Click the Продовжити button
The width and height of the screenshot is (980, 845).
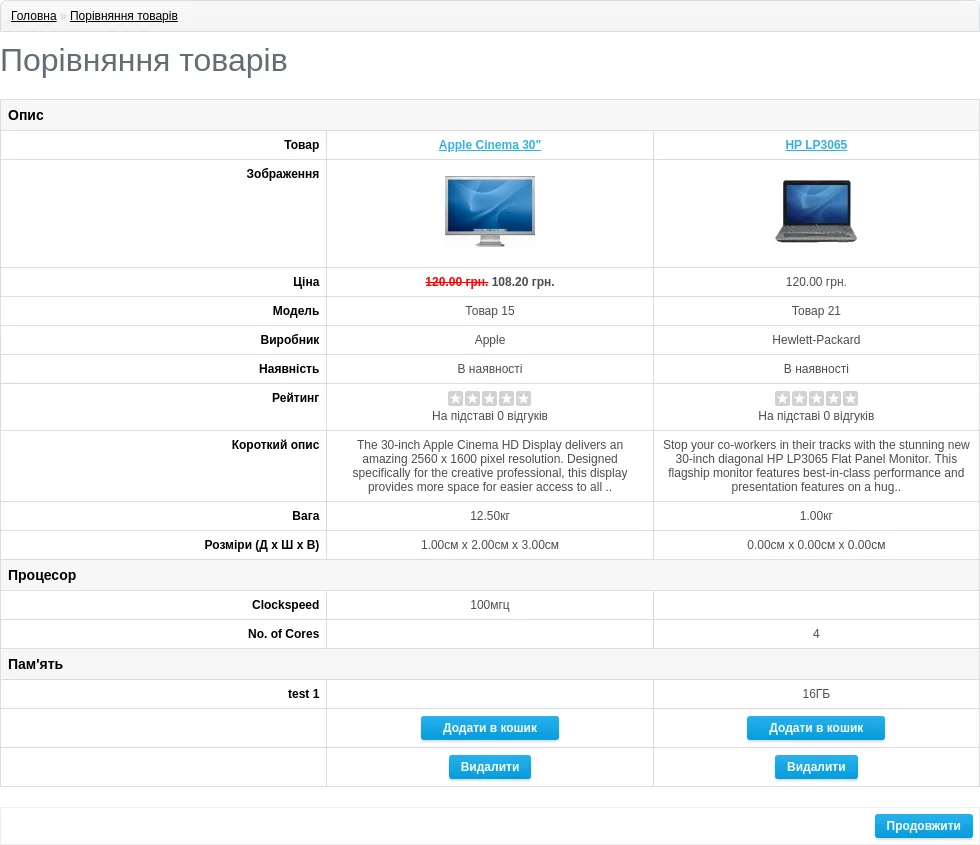coord(923,826)
